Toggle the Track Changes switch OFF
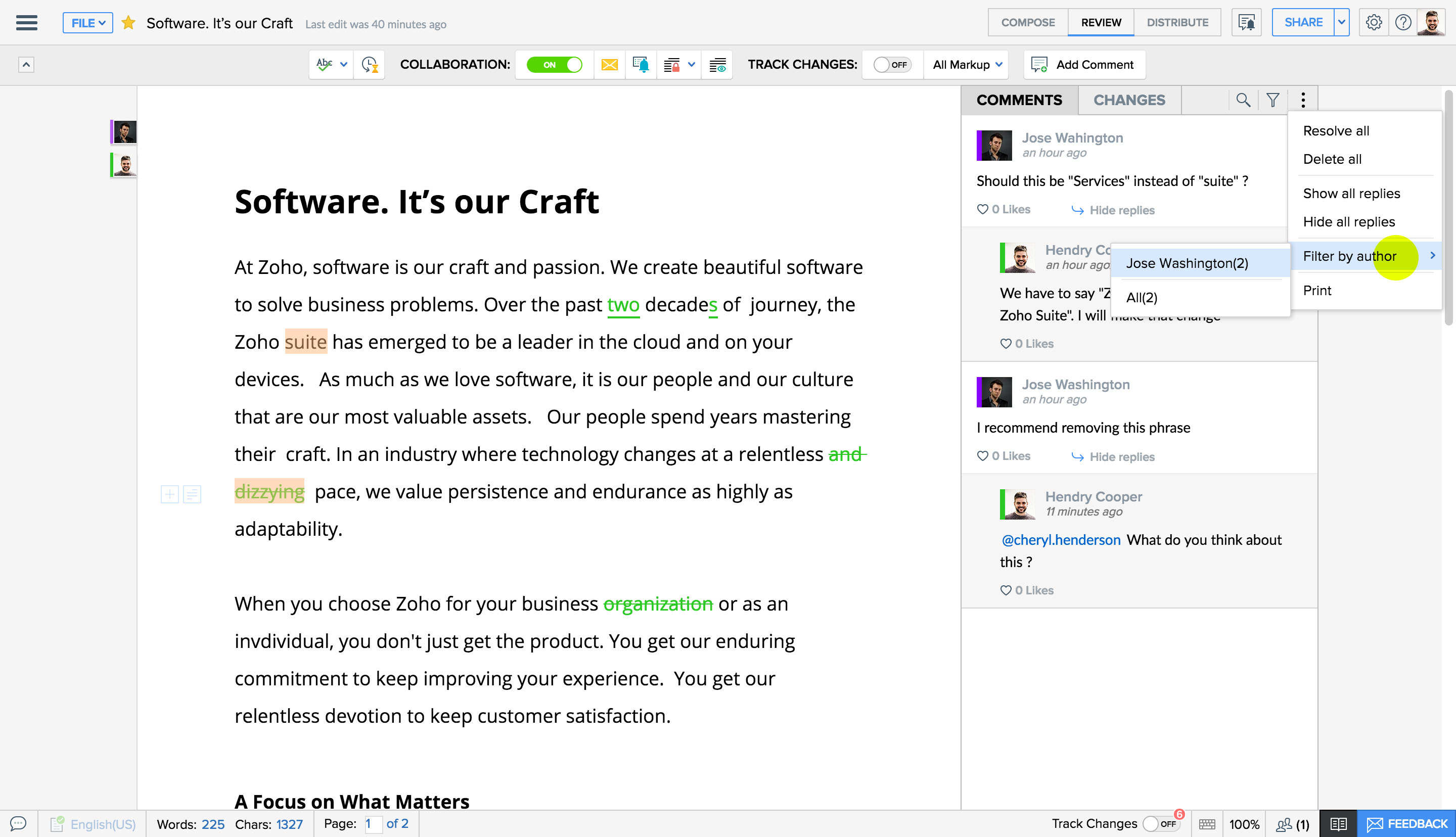The width and height of the screenshot is (1456, 837). (x=891, y=64)
